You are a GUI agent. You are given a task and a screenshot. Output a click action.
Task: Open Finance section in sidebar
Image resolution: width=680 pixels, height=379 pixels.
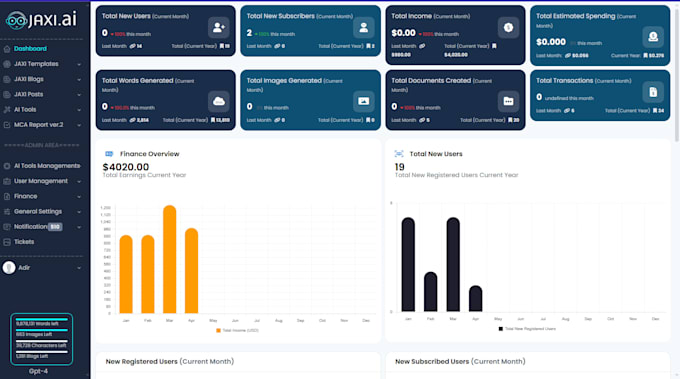[x=25, y=196]
